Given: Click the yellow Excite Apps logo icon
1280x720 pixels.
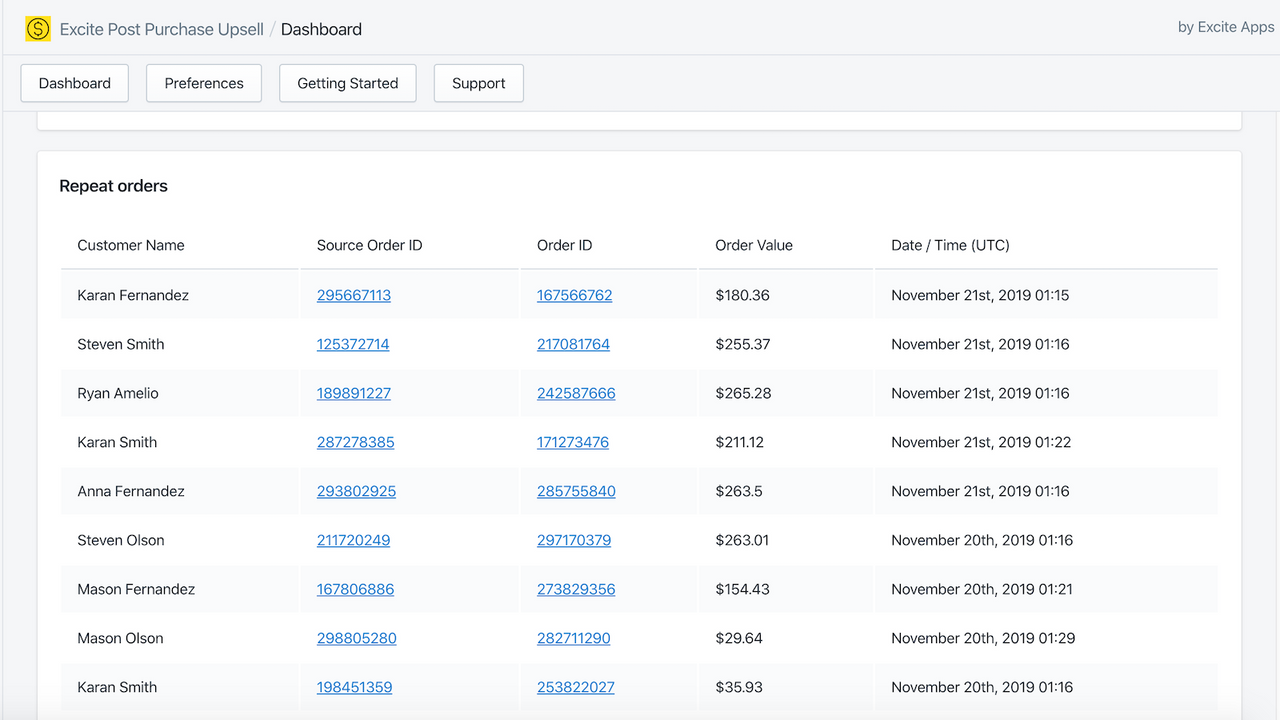Looking at the screenshot, I should (x=38, y=28).
